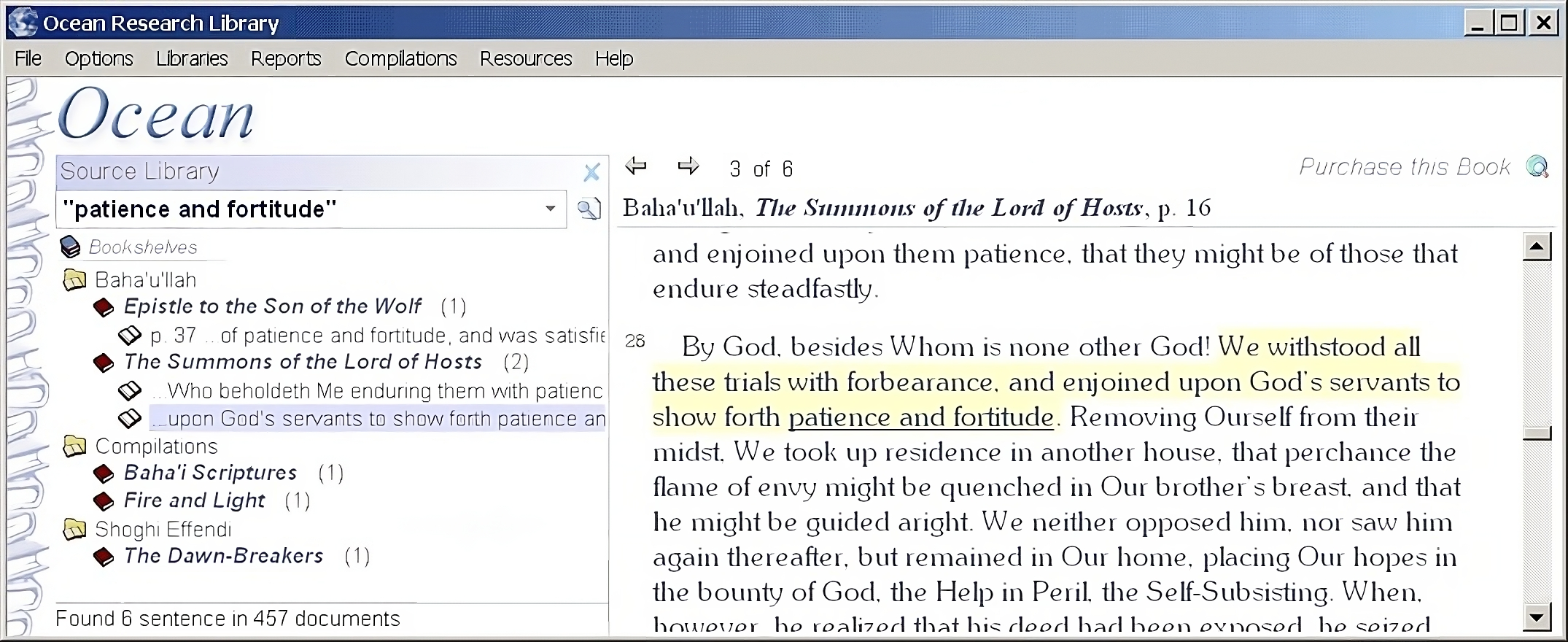The image size is (1568, 642).
Task: Open the Libraries menu
Action: coord(192,58)
